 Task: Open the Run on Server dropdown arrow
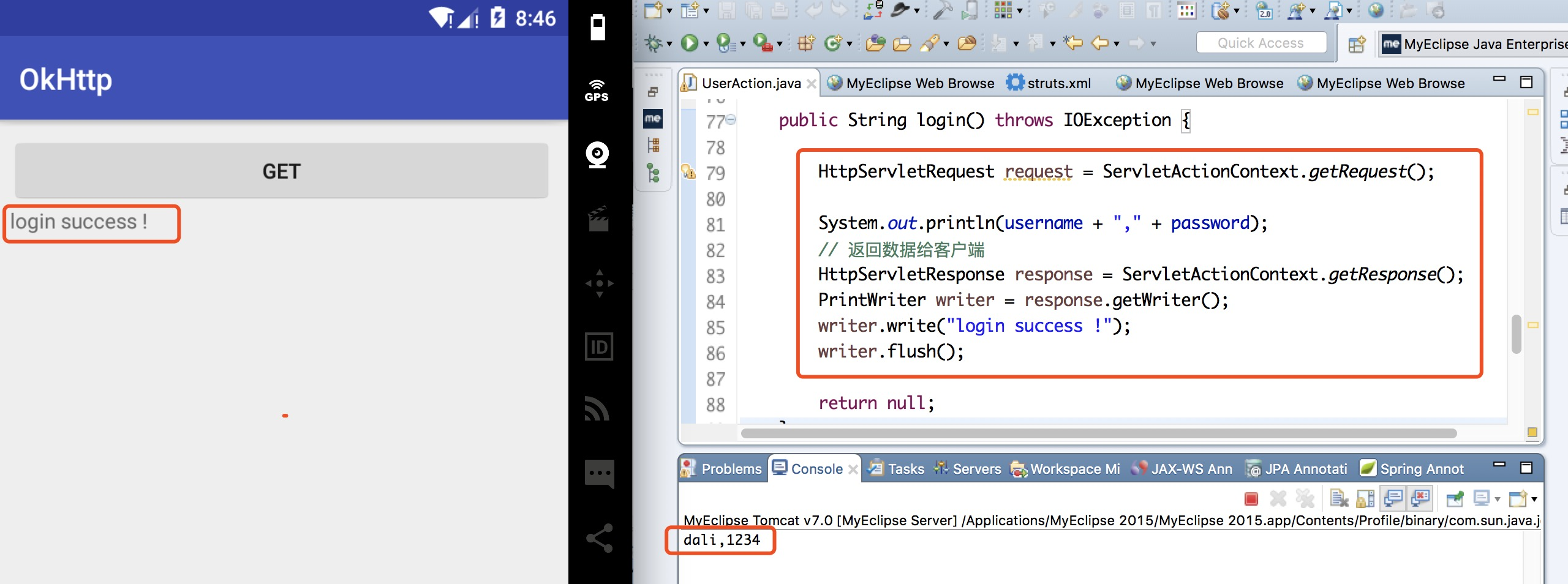tap(742, 44)
